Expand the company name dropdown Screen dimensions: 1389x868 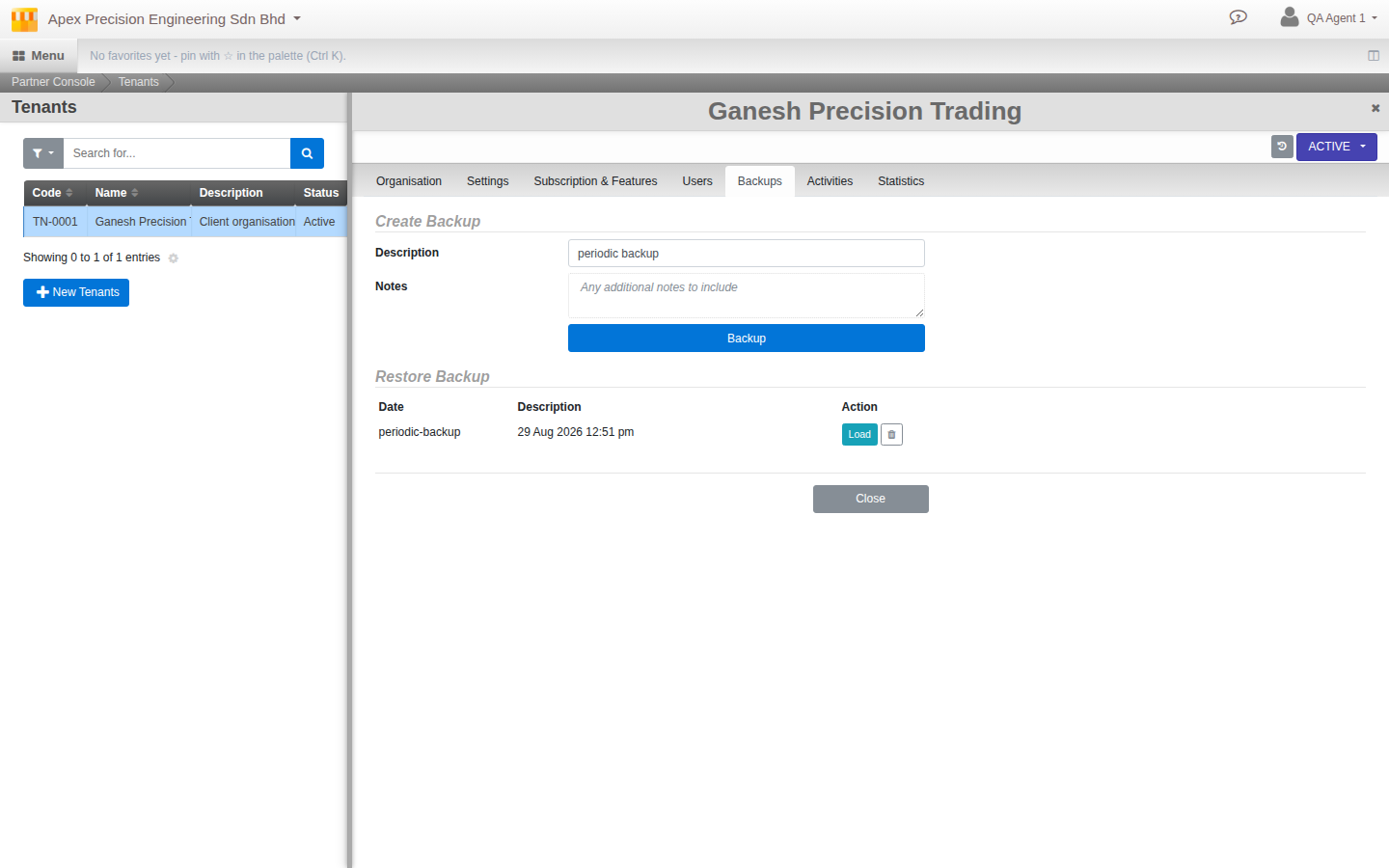[x=175, y=19]
